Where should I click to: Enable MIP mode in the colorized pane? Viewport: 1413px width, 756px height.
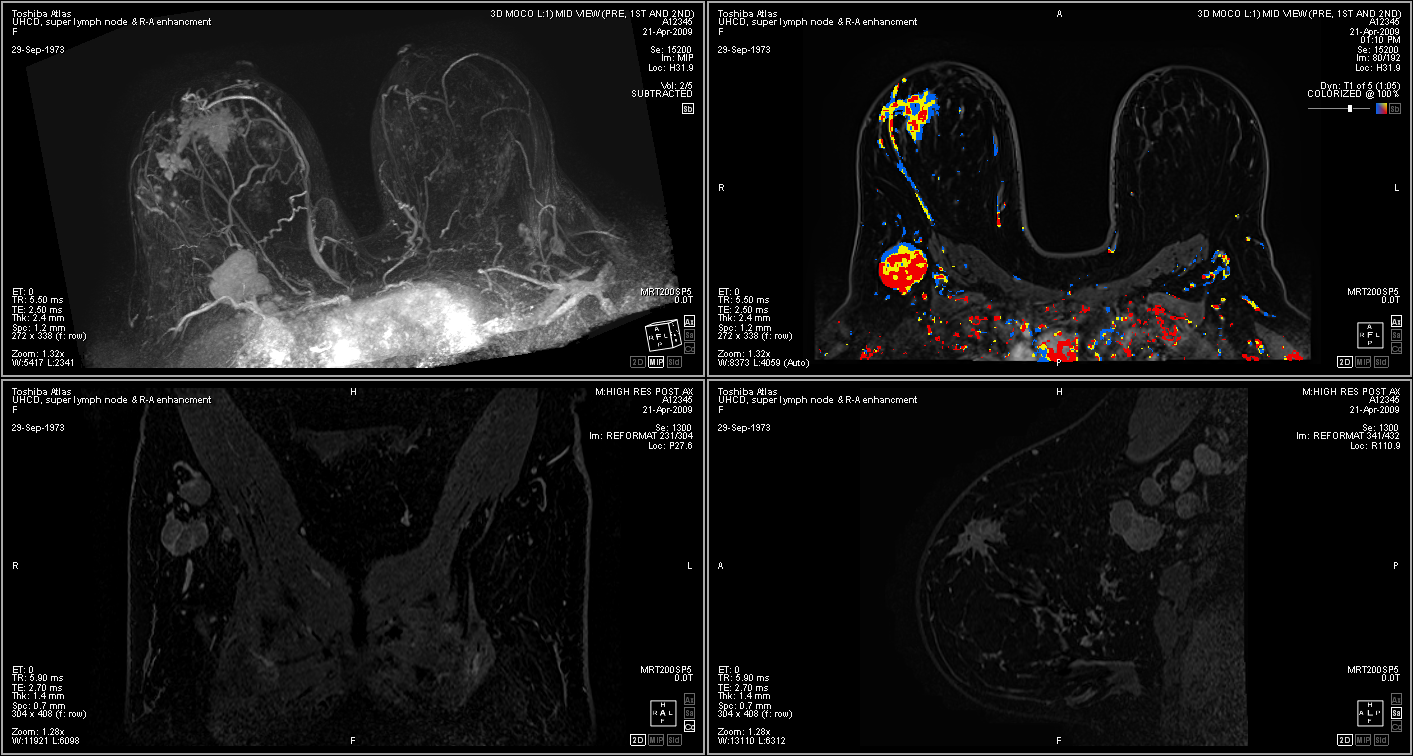click(1363, 362)
